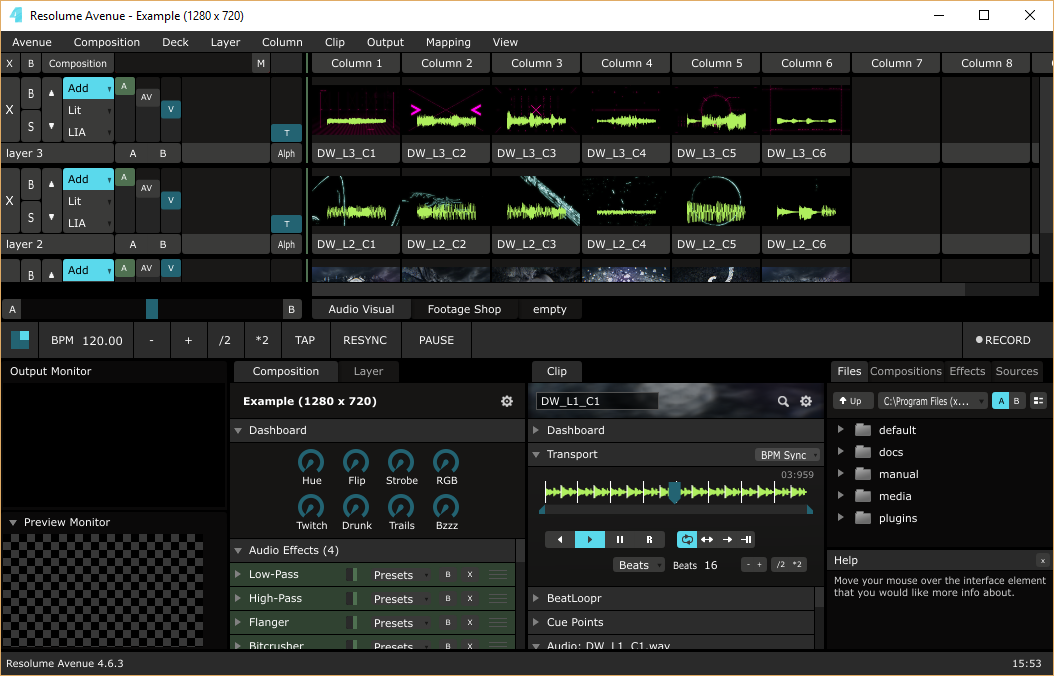Switch file browser to list view icon
Screen dimensions: 1054x676
(1038, 401)
